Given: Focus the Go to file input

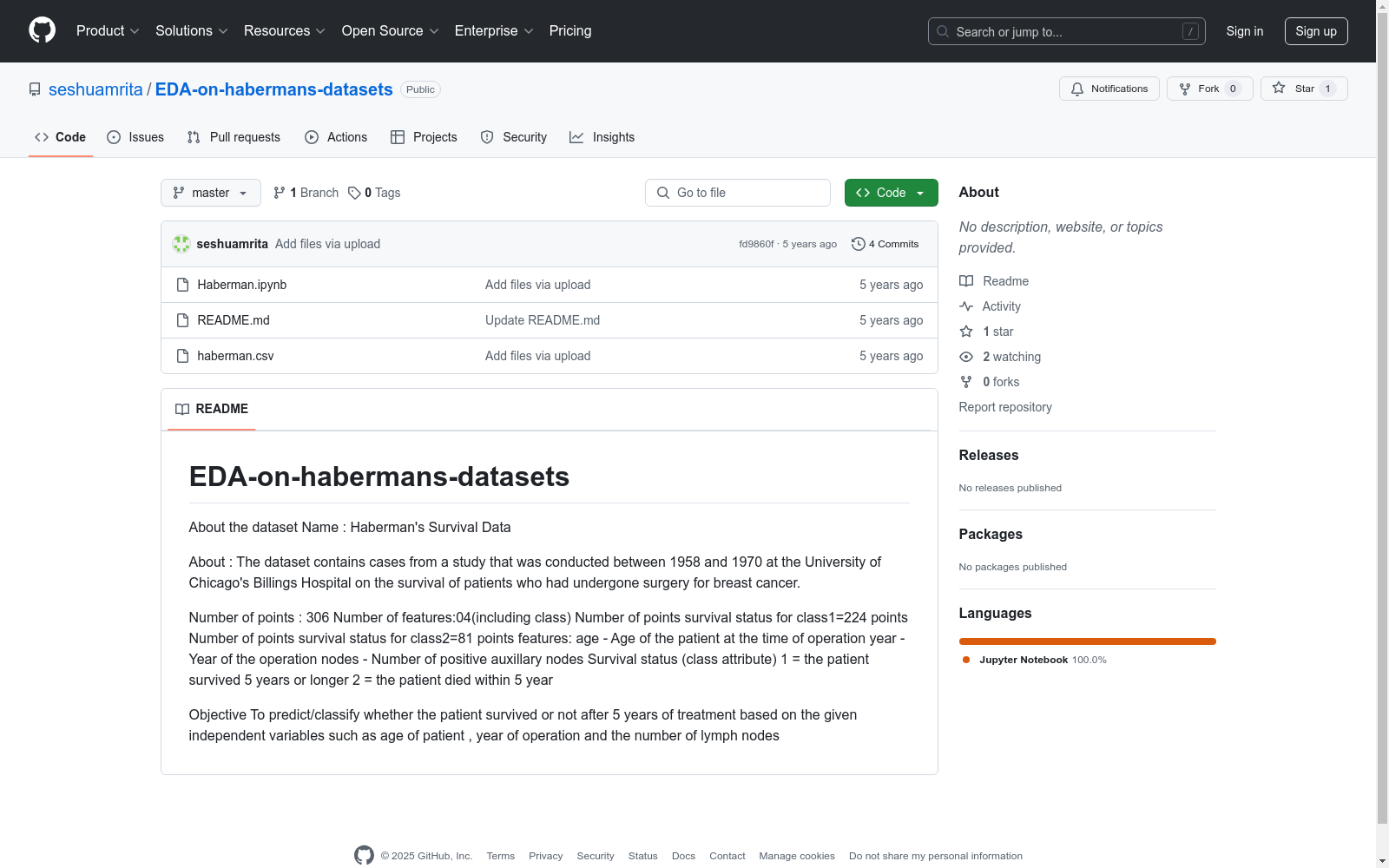Looking at the screenshot, I should [x=738, y=193].
